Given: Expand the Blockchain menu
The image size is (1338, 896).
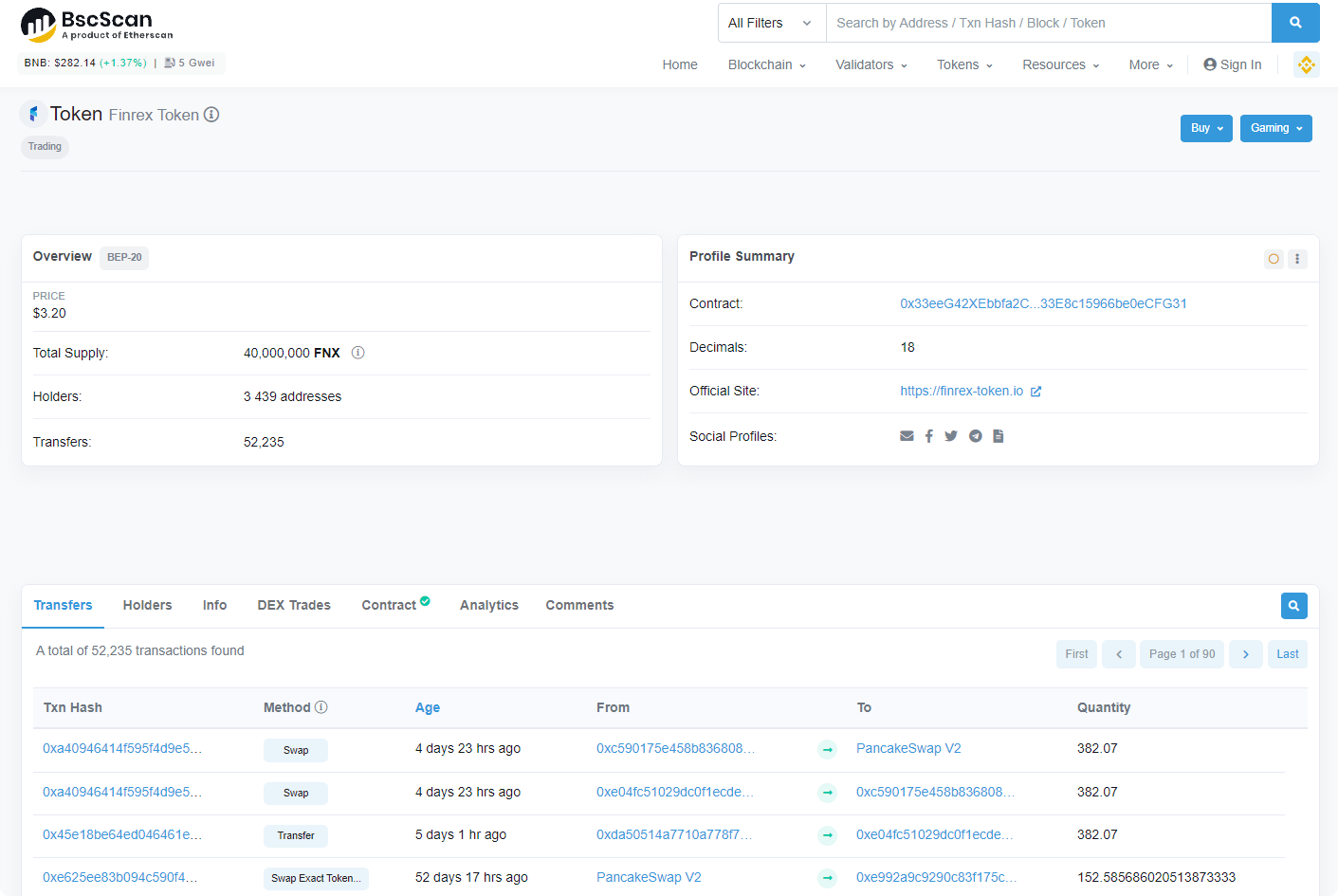Looking at the screenshot, I should [767, 64].
